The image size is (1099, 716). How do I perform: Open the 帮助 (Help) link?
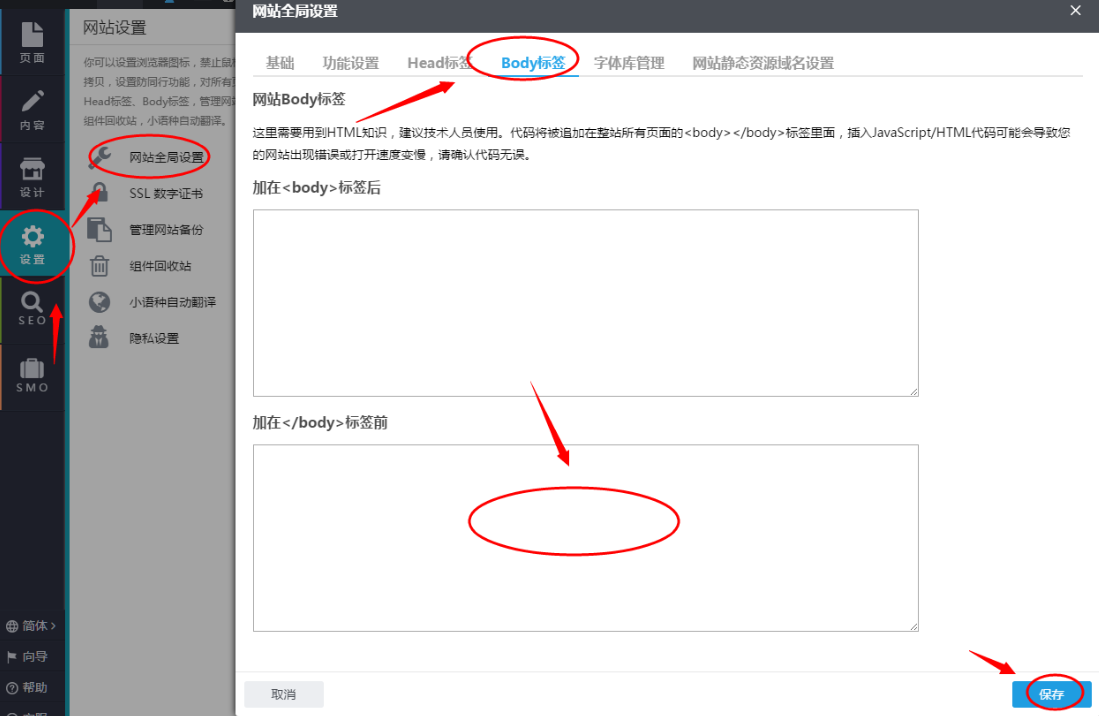point(28,687)
